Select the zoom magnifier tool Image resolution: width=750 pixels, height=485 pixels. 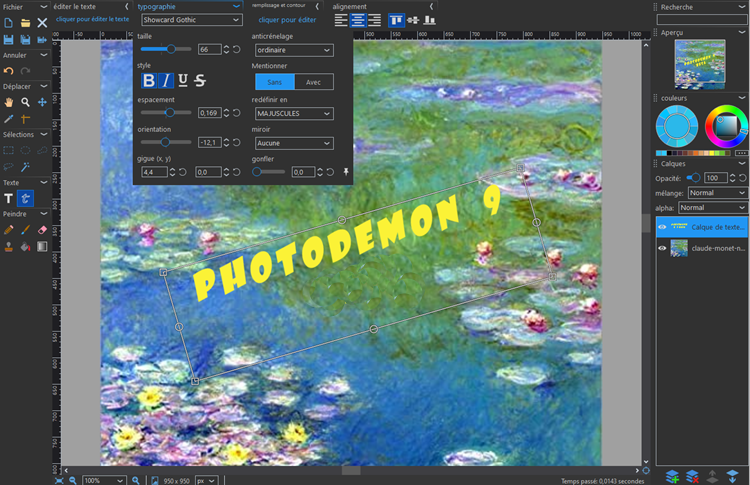[25, 102]
